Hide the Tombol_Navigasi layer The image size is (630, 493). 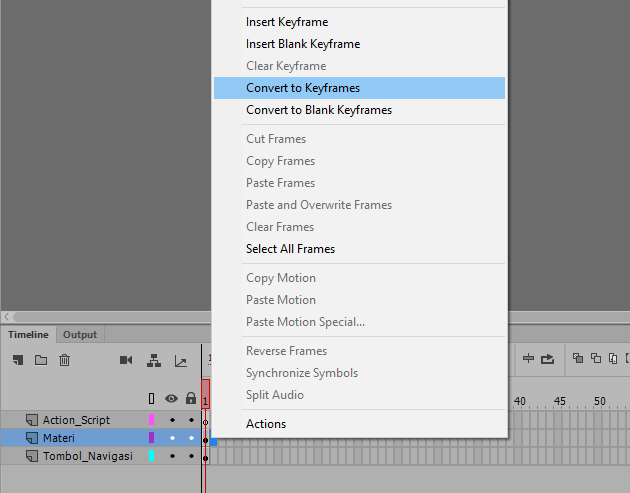tap(172, 456)
